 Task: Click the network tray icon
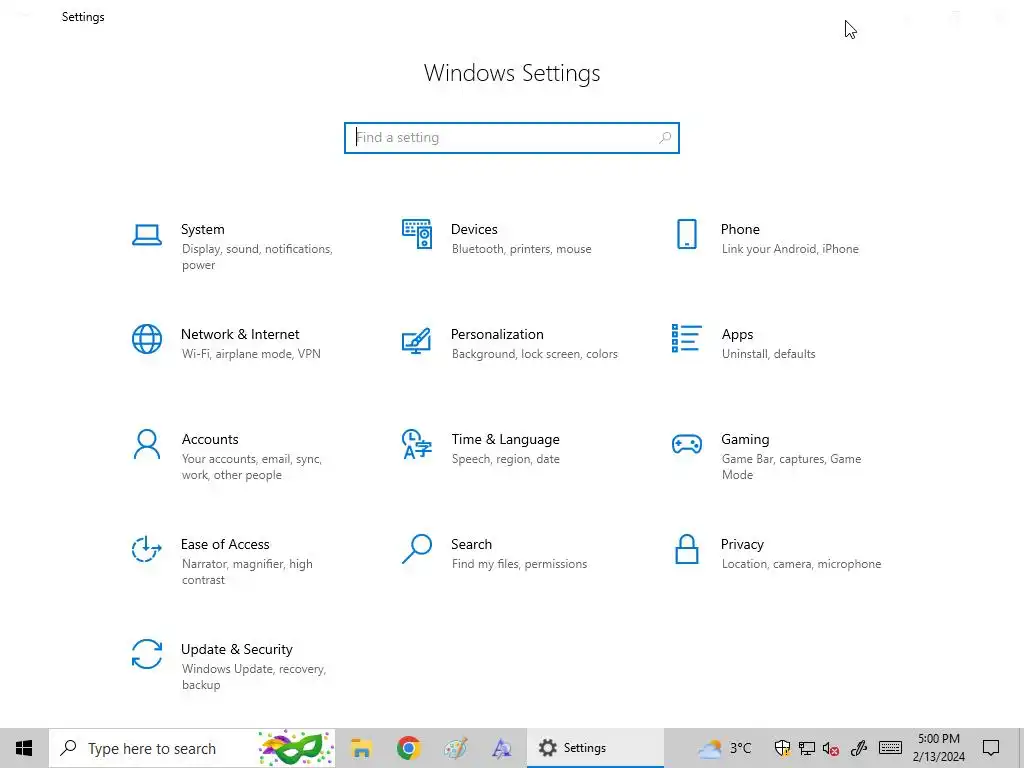click(x=807, y=748)
